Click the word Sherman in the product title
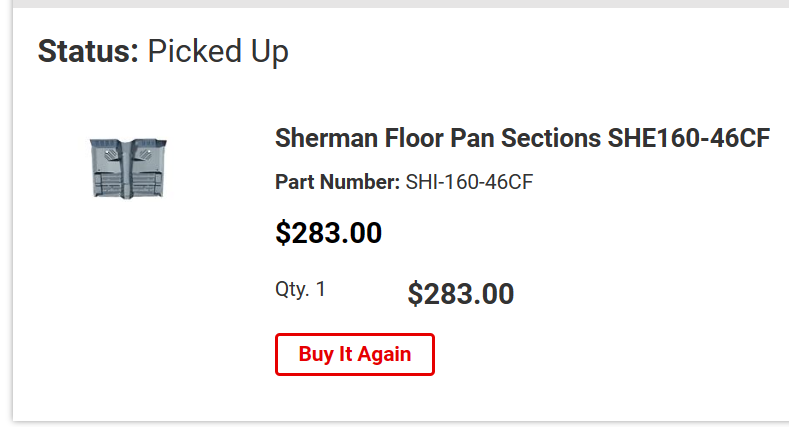Screen dimensions: 789x427 (x=327, y=138)
